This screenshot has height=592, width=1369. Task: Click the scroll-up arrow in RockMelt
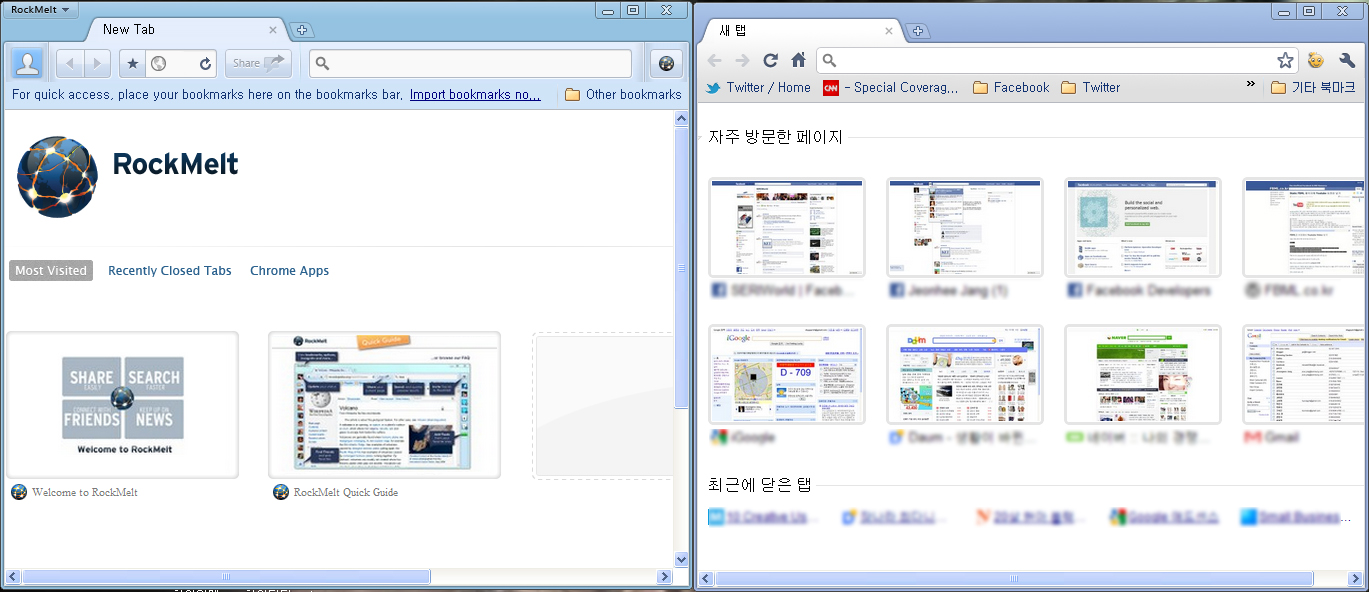click(x=682, y=119)
